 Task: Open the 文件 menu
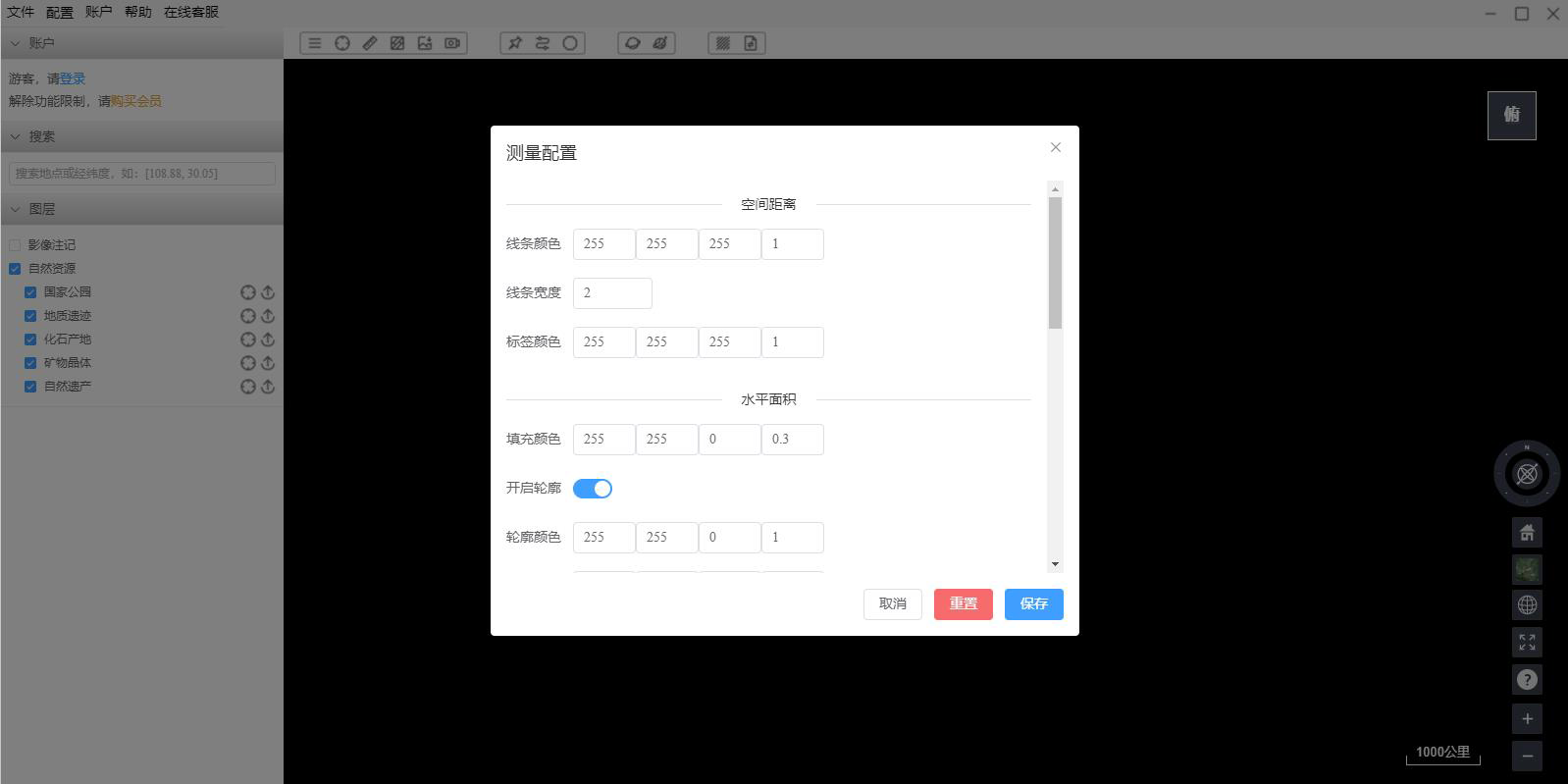point(21,12)
